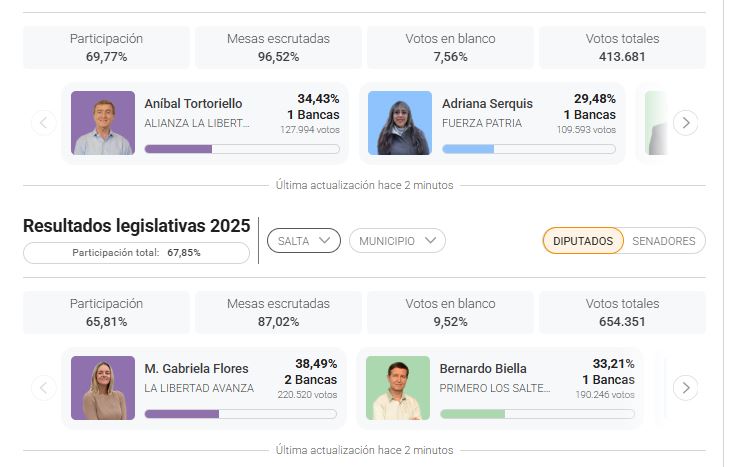Click Adriana Serquis's candidate photo
The width and height of the screenshot is (731, 467).
399,123
